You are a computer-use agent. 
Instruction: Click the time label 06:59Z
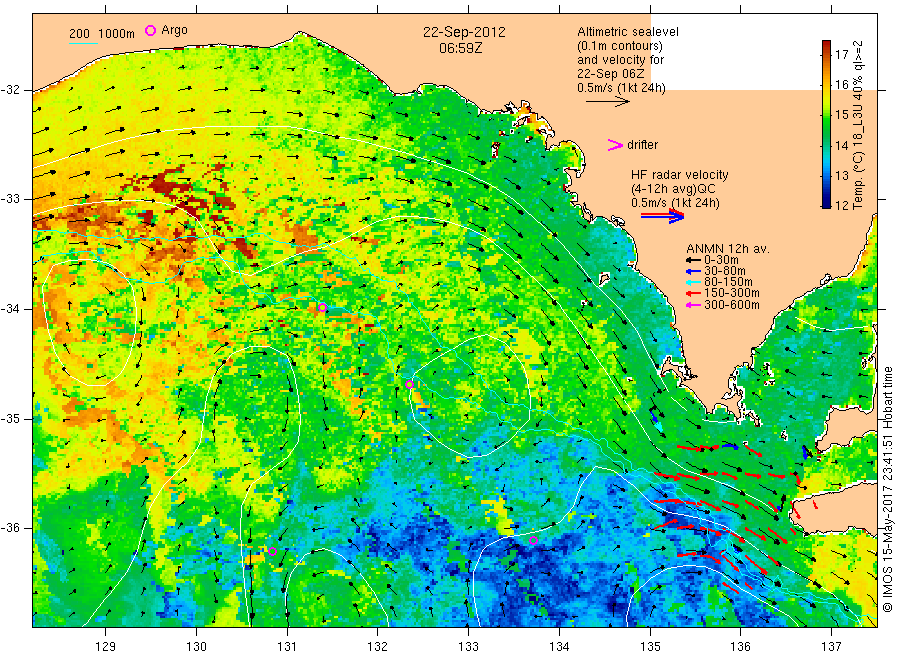click(x=461, y=48)
